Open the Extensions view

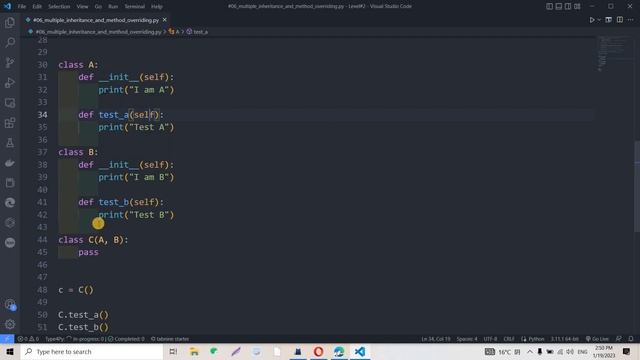[x=10, y=122]
